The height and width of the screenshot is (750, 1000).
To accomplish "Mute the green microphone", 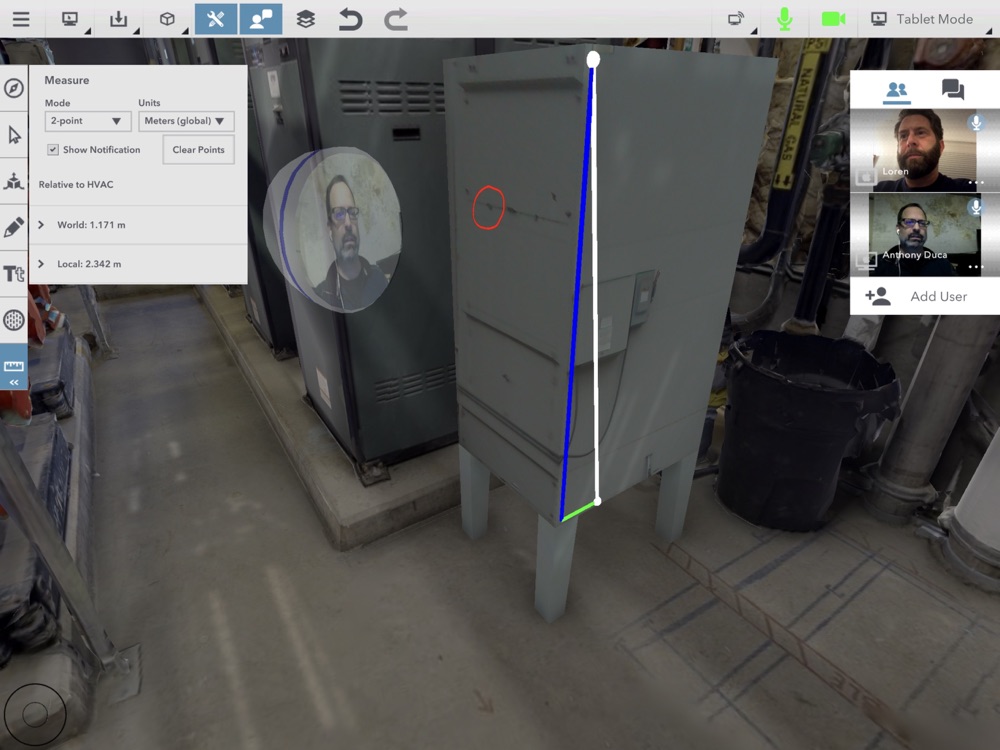I will pyautogui.click(x=784, y=19).
